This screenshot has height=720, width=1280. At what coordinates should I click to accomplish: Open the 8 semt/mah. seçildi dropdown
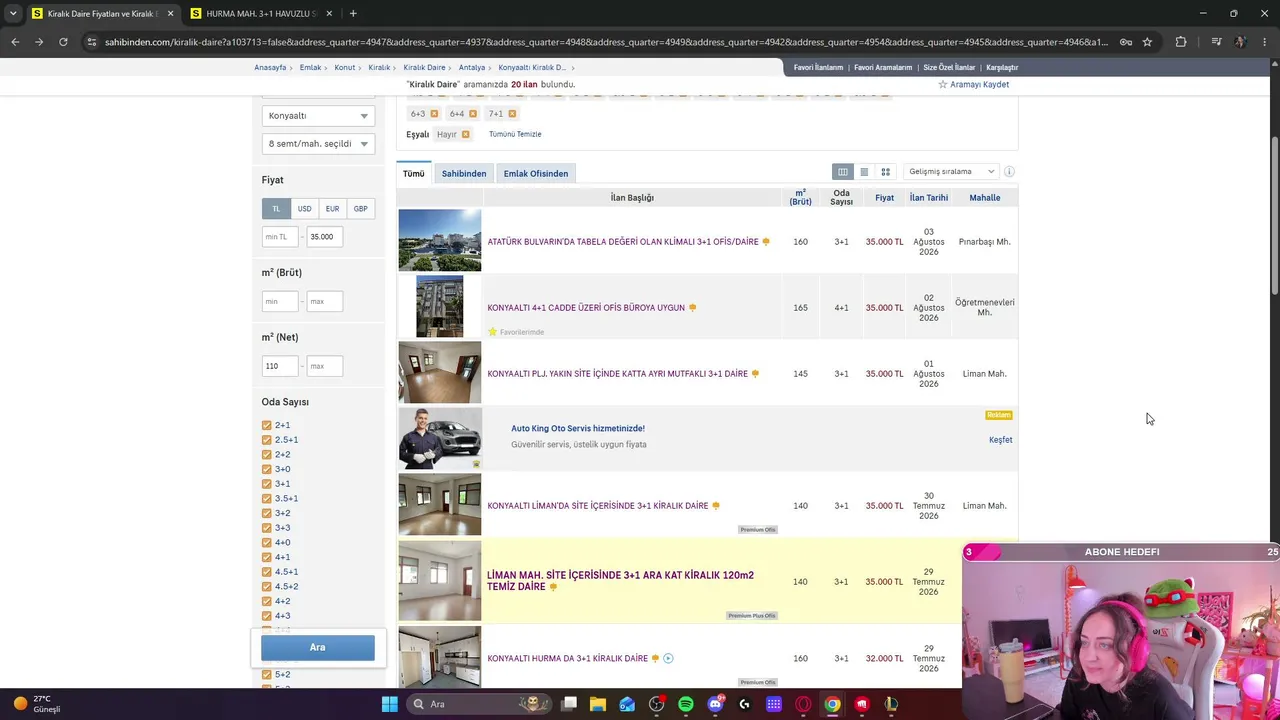pos(318,144)
